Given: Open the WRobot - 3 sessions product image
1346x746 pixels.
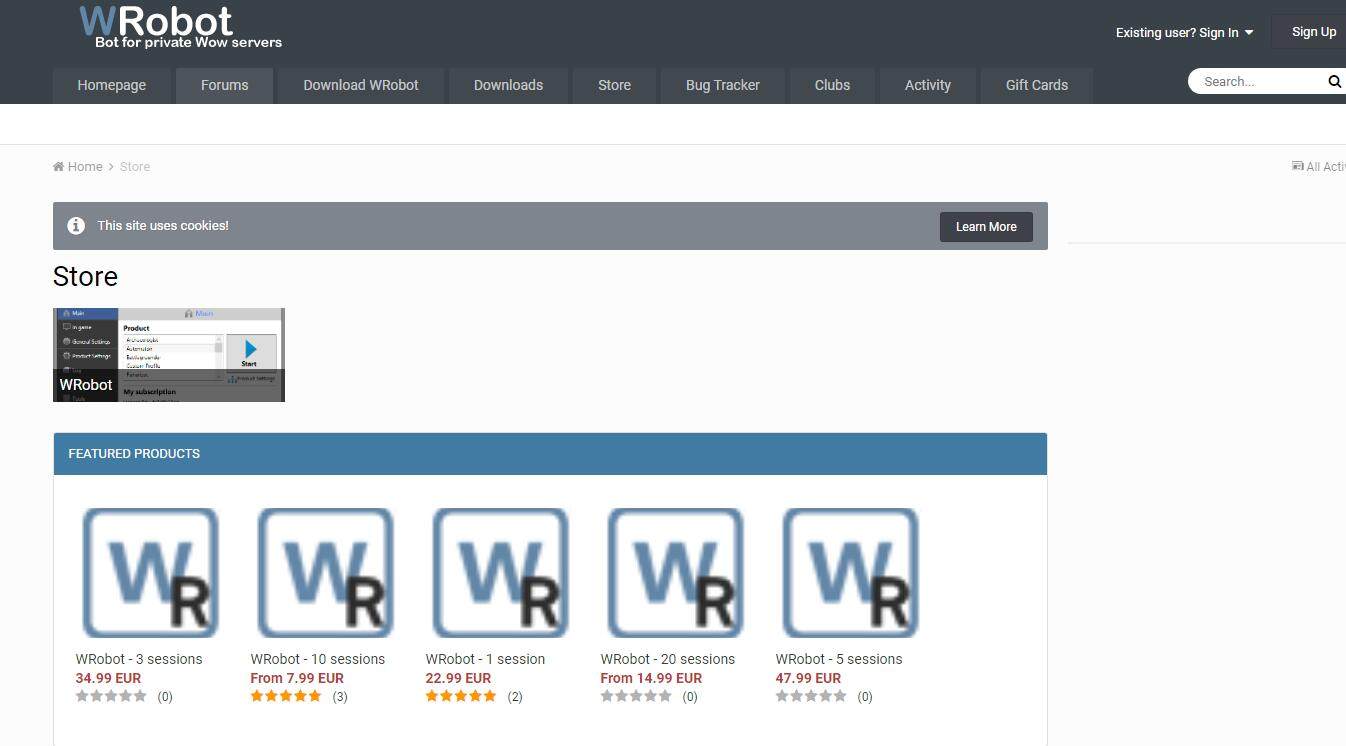Looking at the screenshot, I should pos(150,573).
